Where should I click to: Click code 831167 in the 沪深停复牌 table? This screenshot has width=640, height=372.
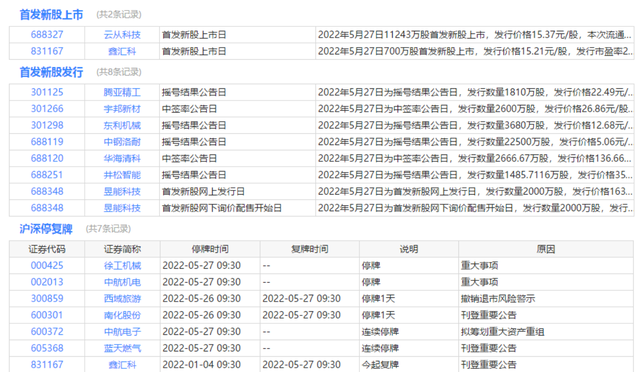[47, 365]
